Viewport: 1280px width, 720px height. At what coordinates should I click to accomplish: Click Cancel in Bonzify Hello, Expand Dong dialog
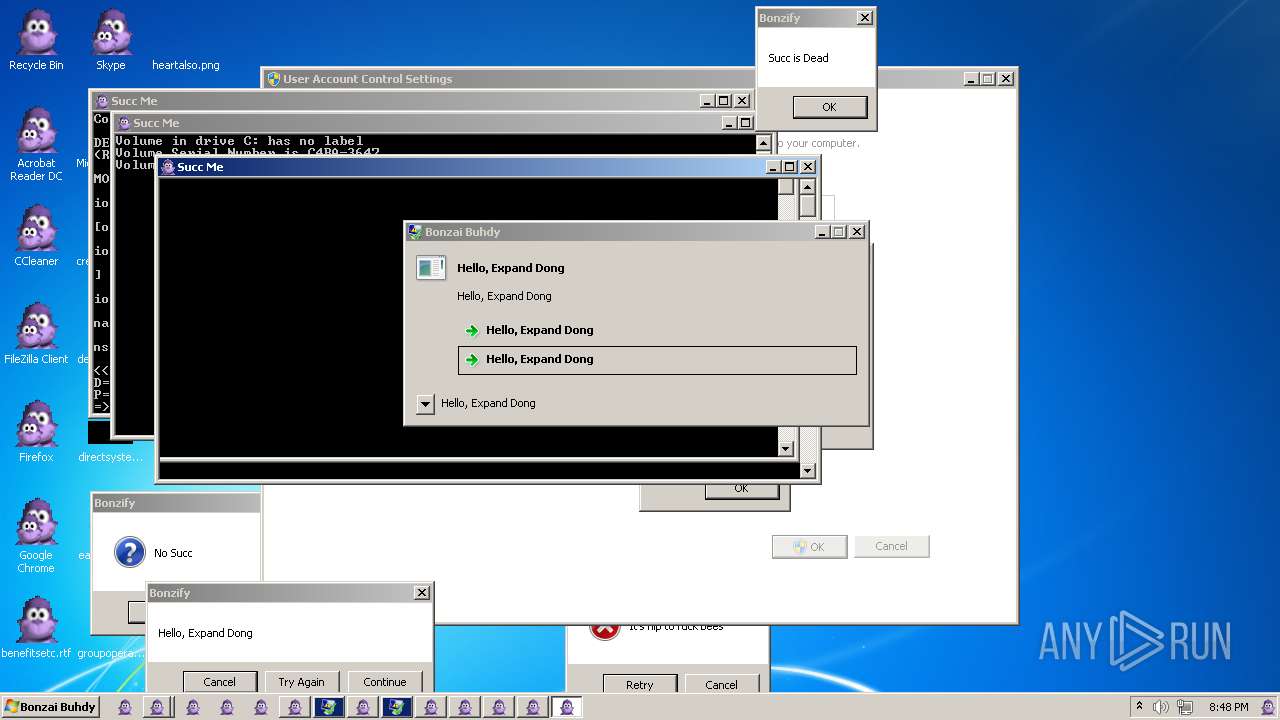(220, 681)
